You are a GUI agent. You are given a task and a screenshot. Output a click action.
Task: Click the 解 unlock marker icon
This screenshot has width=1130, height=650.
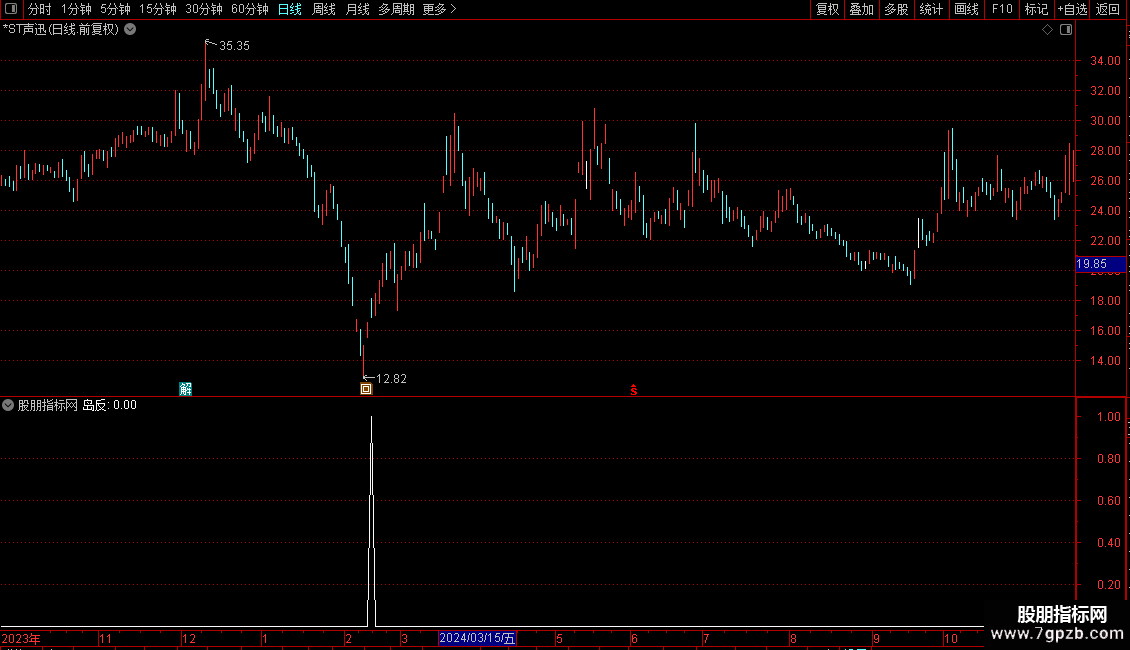pos(185,389)
